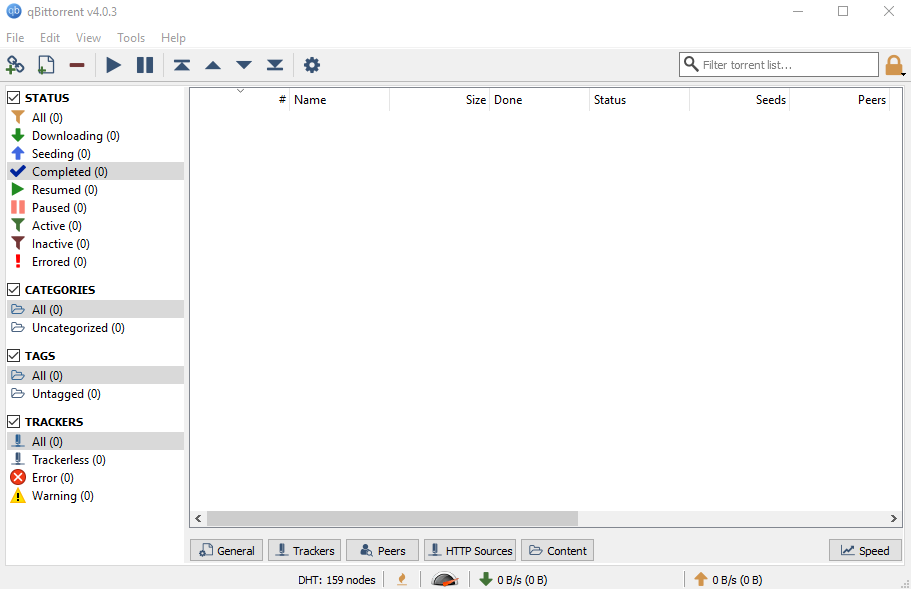Sort by the Status column header
This screenshot has height=589, width=911.
(640, 100)
